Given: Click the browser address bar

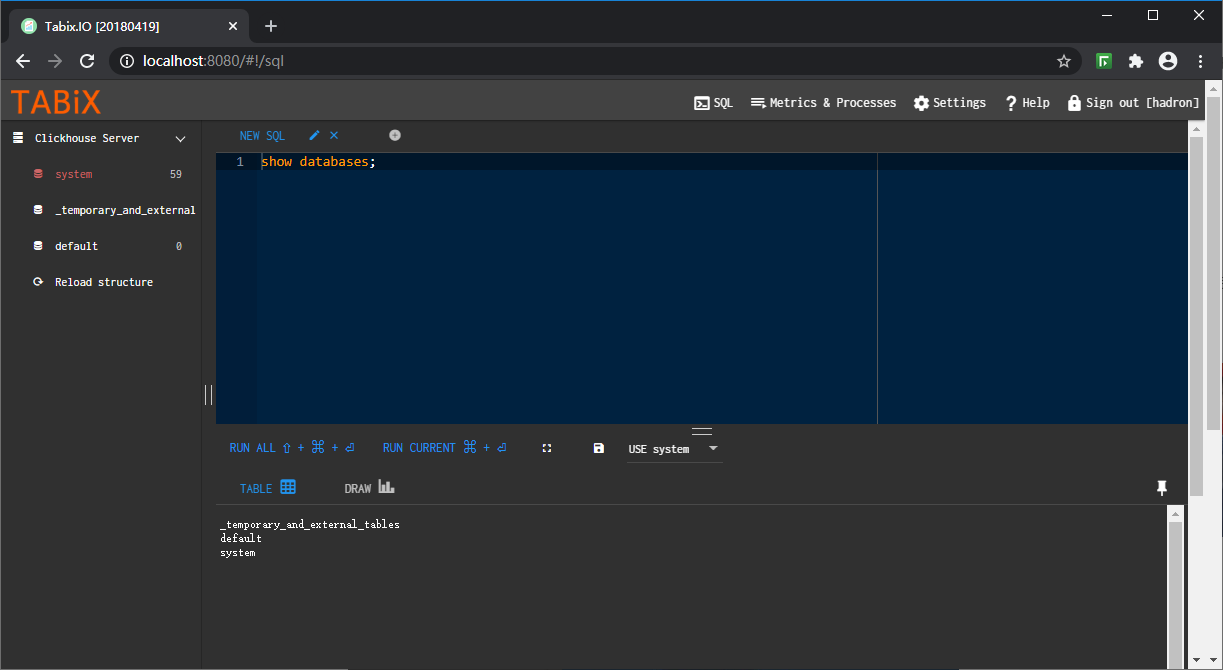Looking at the screenshot, I should tap(400, 61).
